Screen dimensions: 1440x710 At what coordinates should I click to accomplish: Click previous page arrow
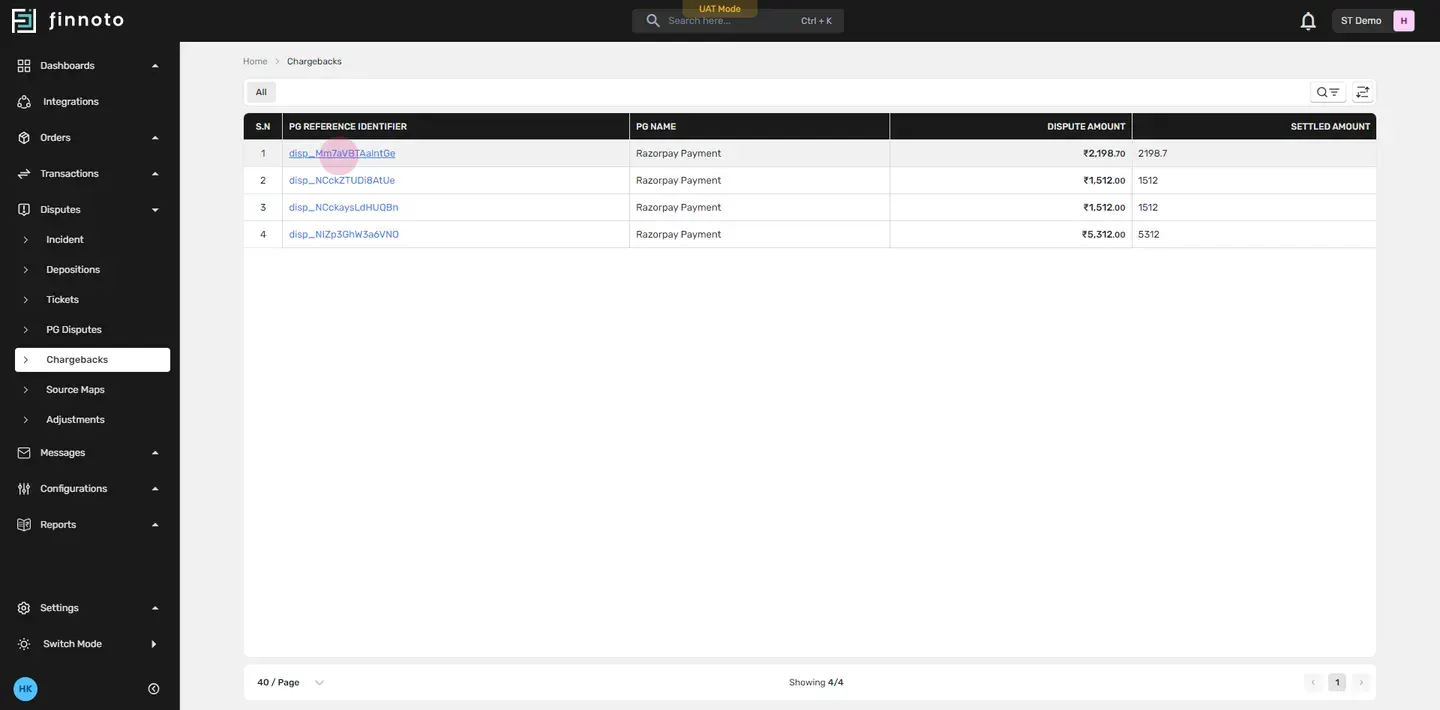click(1313, 683)
